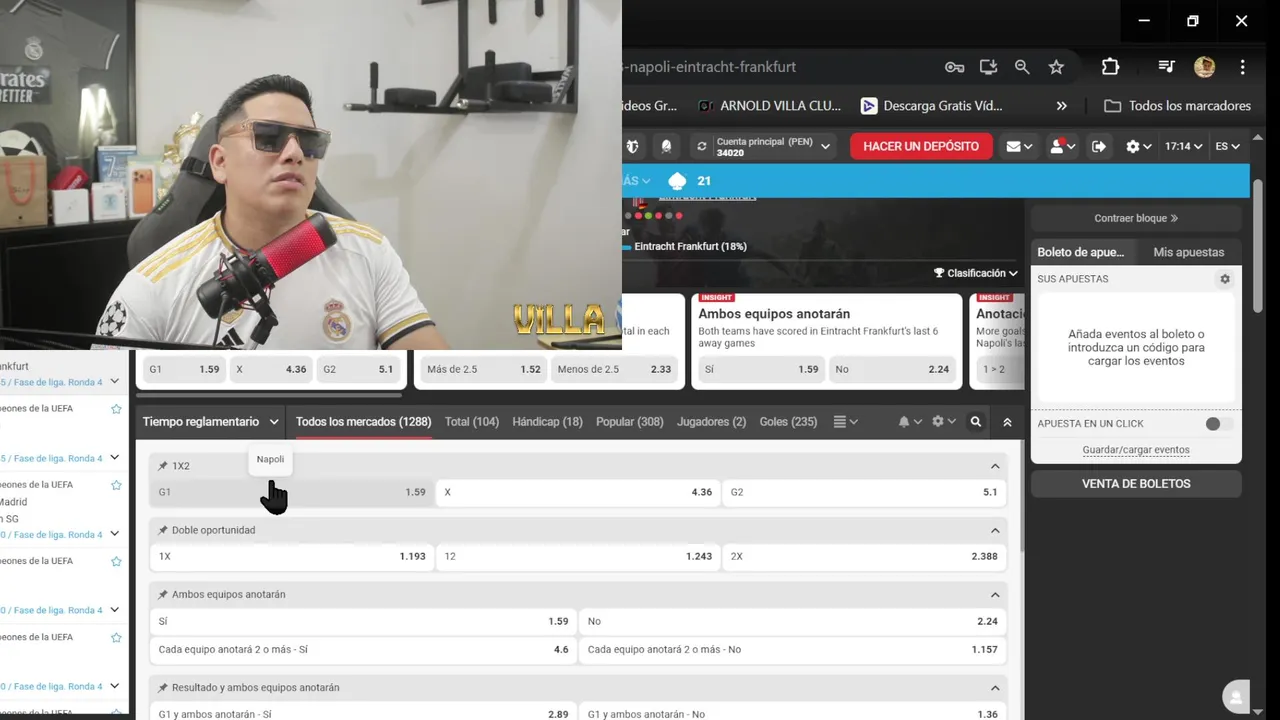Select Todos los mercados (1288) tab
1280x720 pixels.
point(363,422)
